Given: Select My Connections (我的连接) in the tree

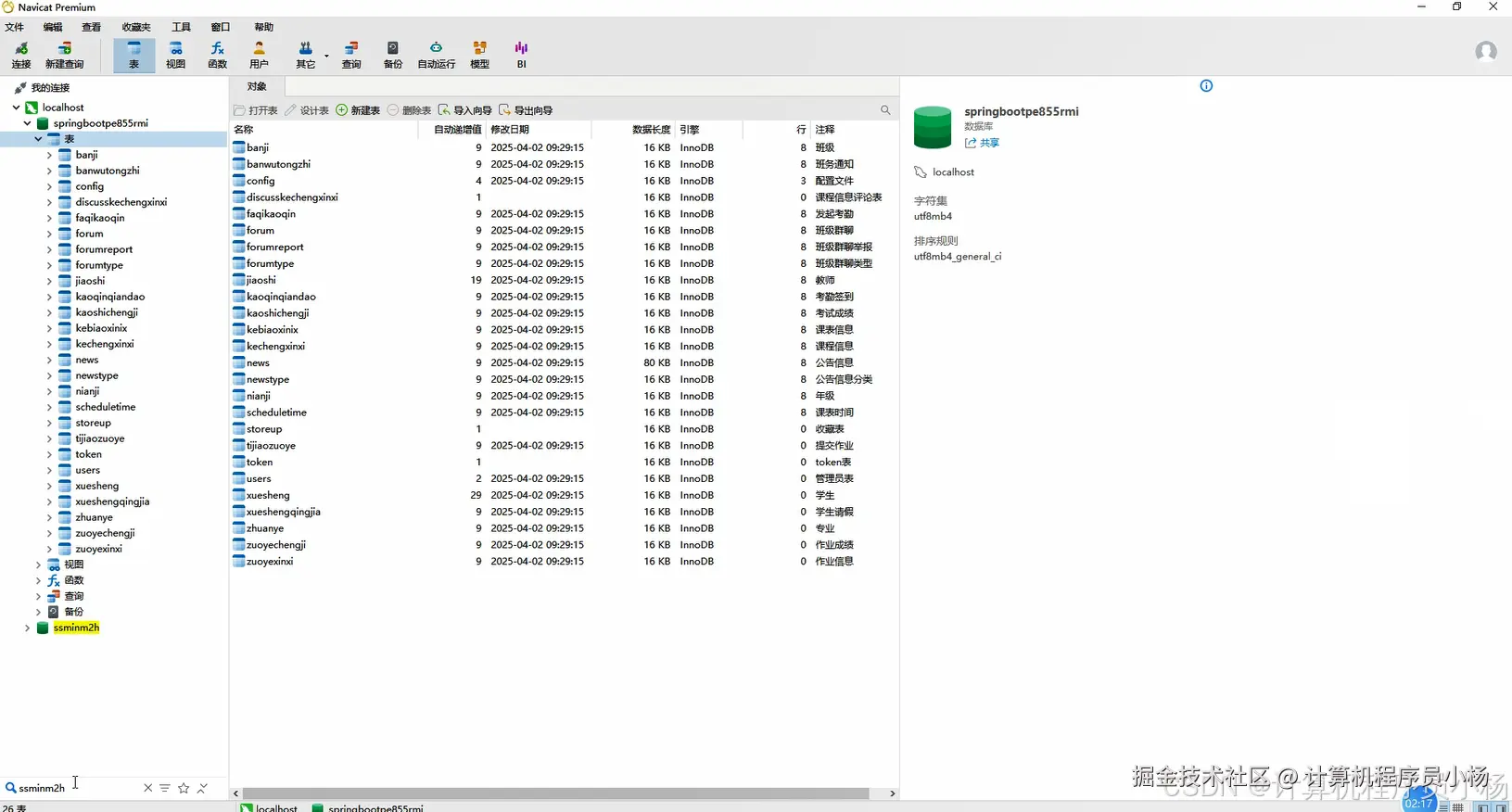Looking at the screenshot, I should pyautogui.click(x=50, y=88).
